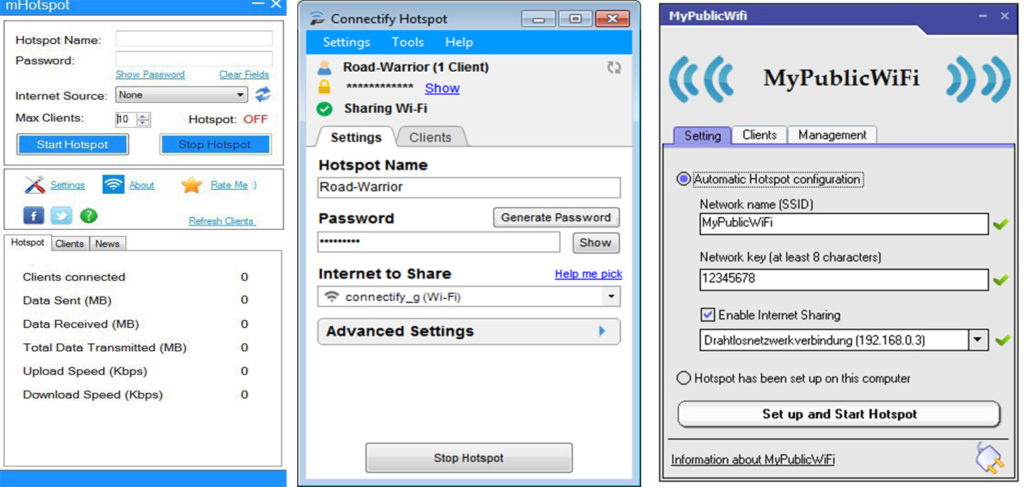Increase Max Clients with the stepper arrows
The image size is (1024, 487).
[x=144, y=116]
